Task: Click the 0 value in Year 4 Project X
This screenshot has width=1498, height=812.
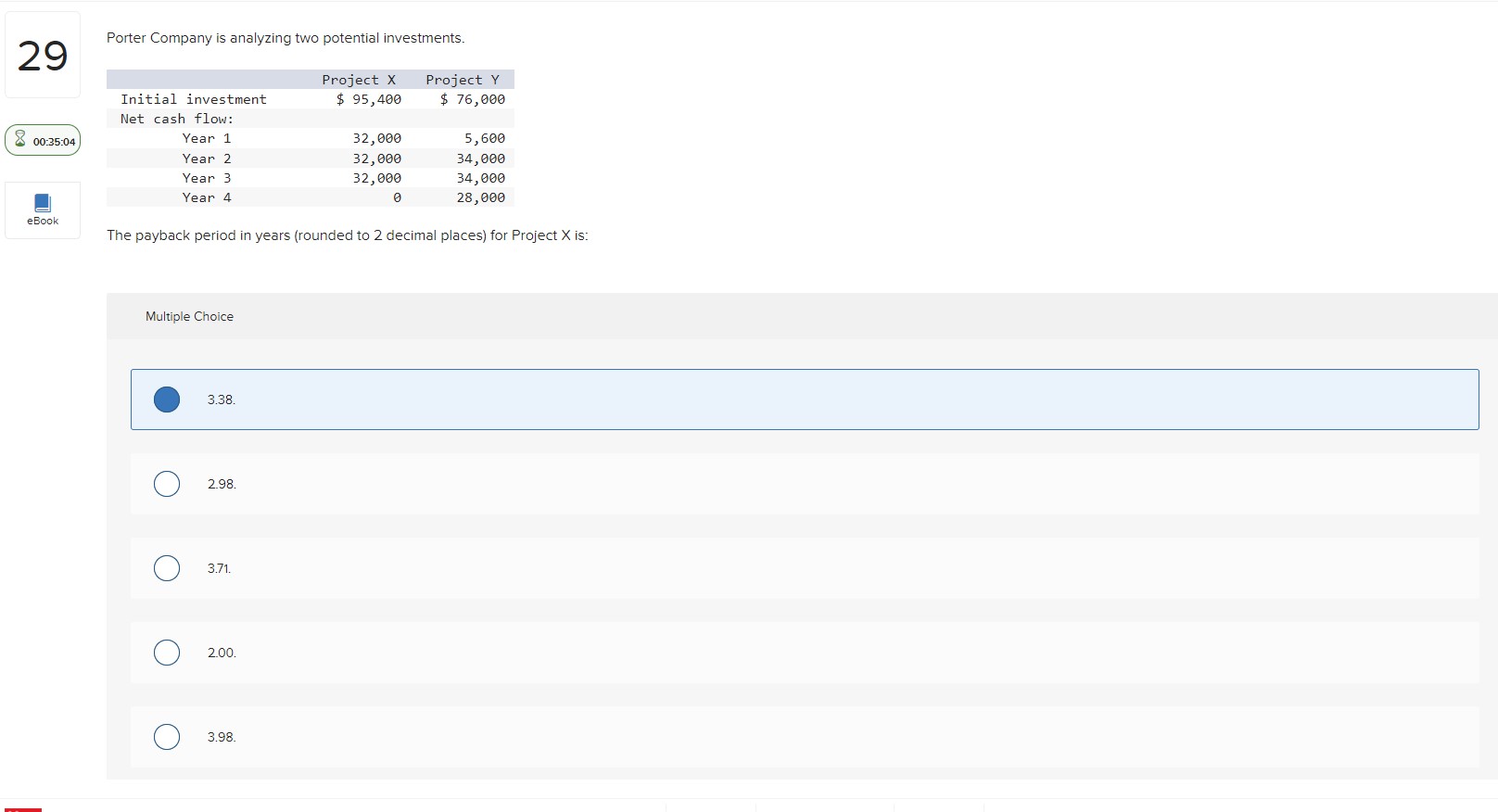Action: (x=398, y=197)
